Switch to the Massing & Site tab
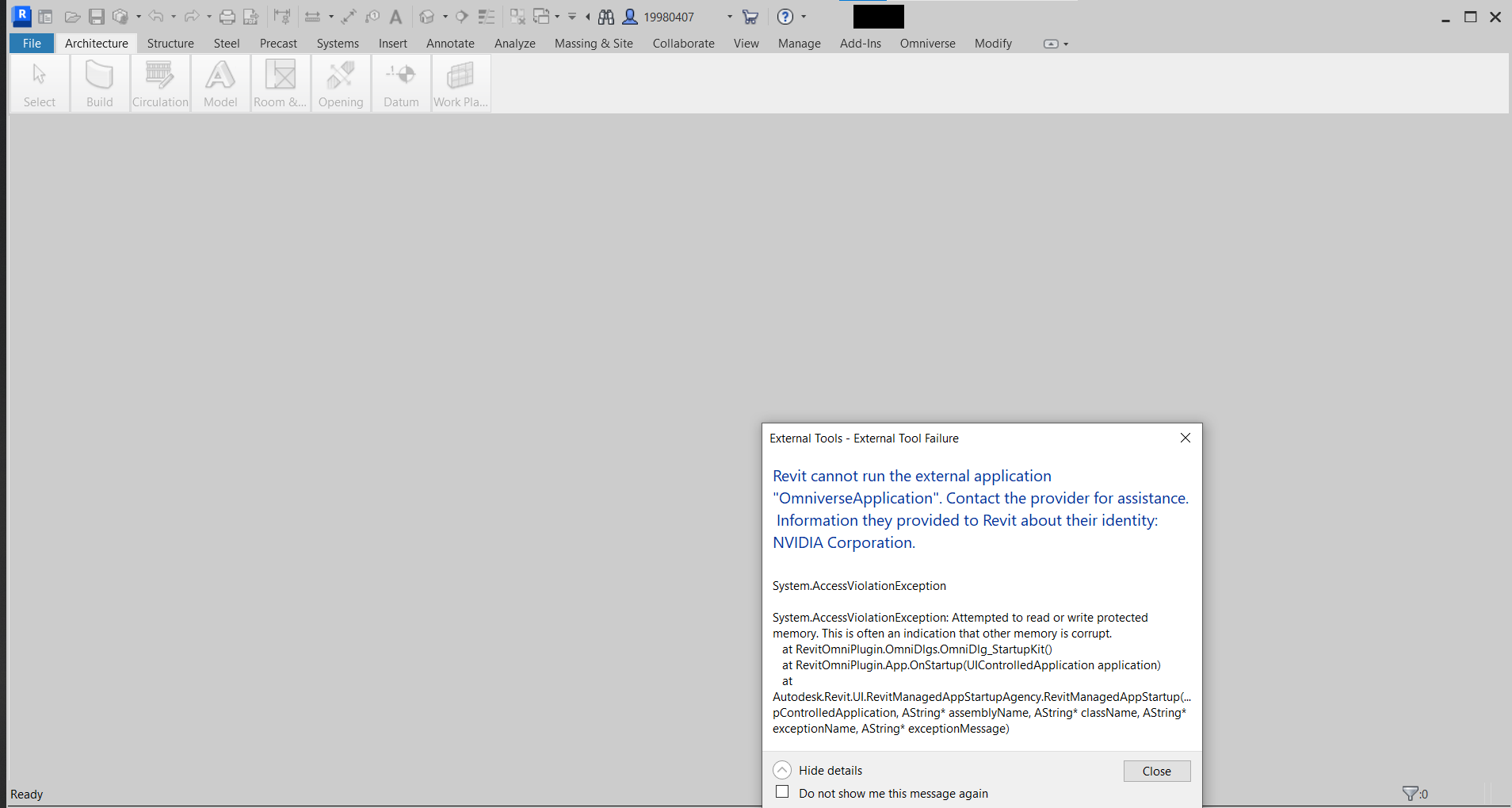 (594, 44)
